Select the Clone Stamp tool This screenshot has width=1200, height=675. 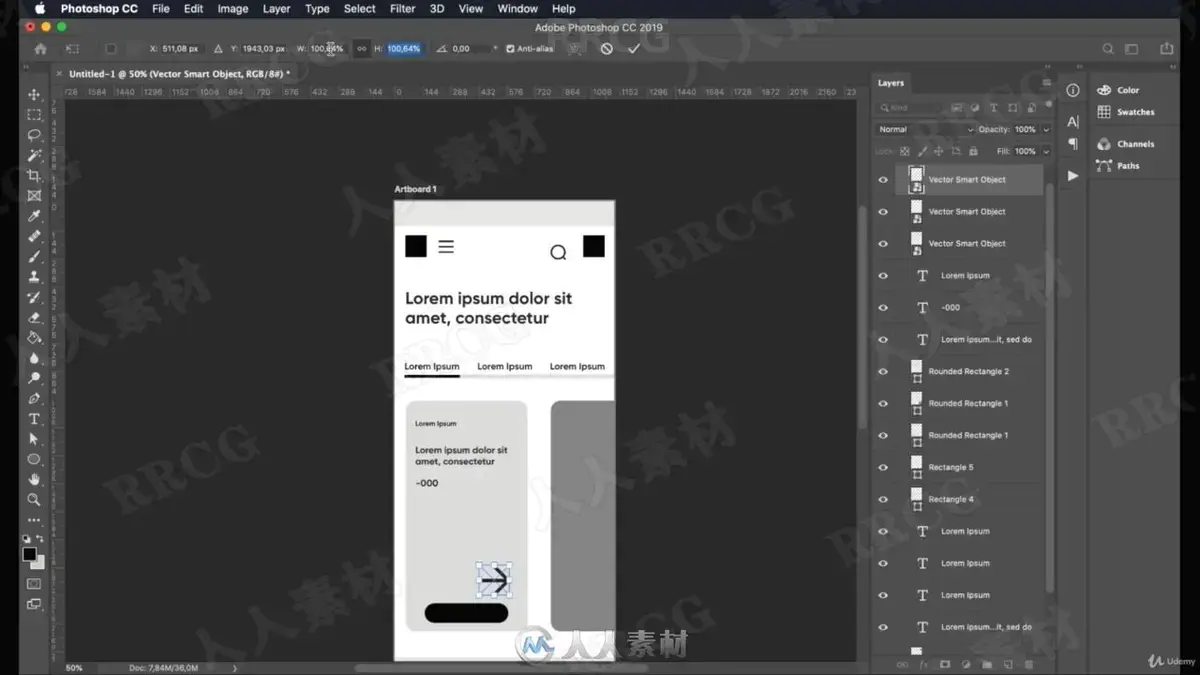34,277
